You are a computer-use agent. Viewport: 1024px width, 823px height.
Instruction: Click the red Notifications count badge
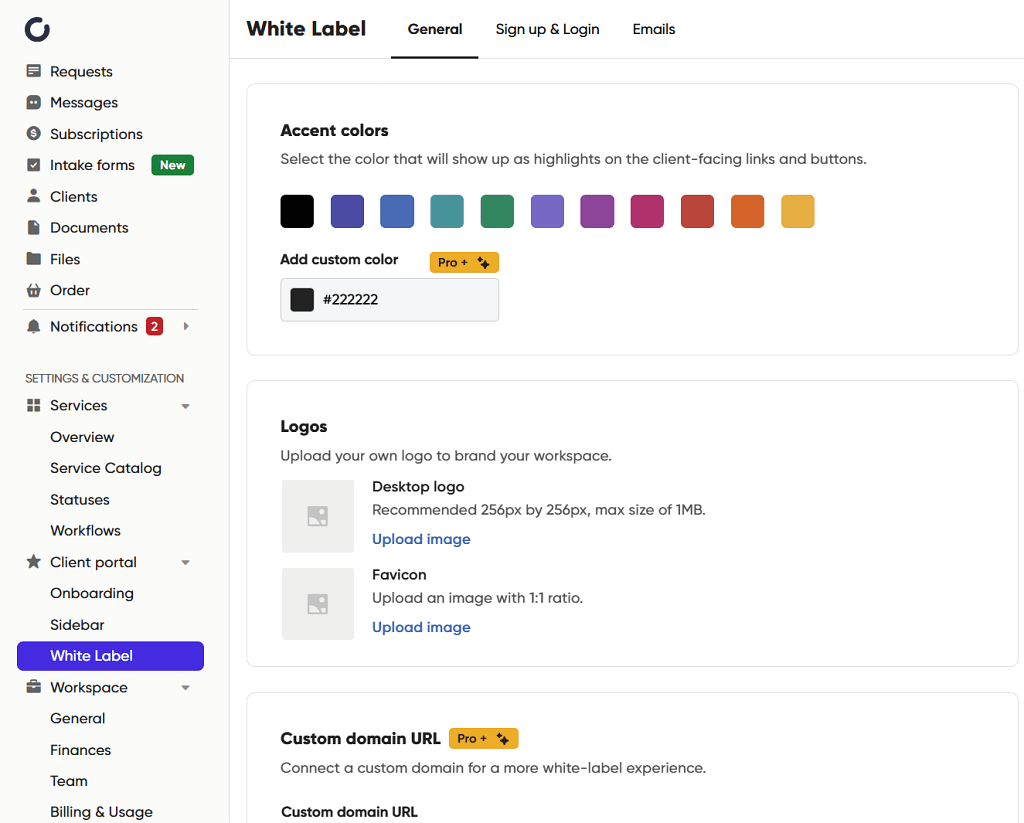(154, 326)
